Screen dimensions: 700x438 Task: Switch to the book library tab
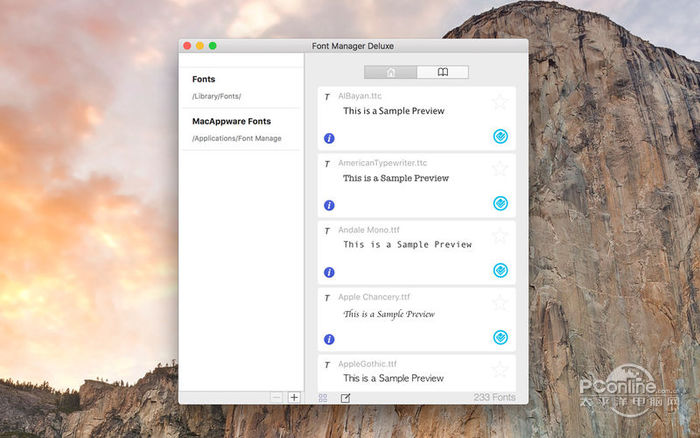pyautogui.click(x=442, y=72)
